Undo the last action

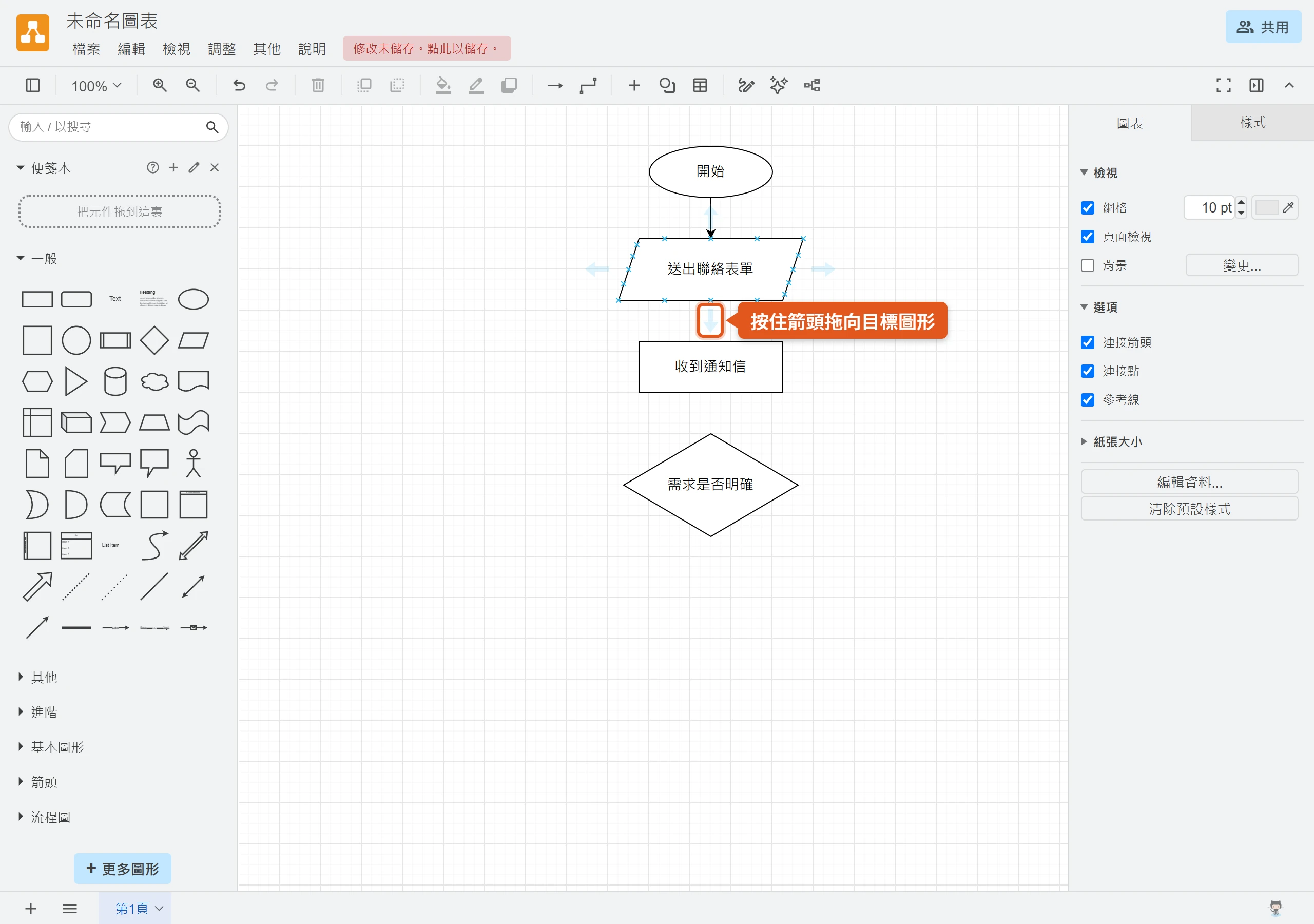tap(239, 86)
